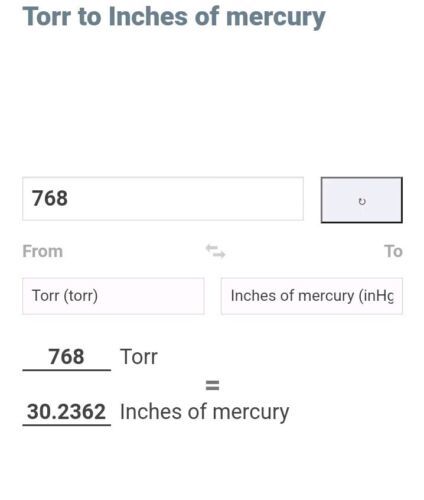Open the Torr (torr) source unit dropdown

pyautogui.click(x=113, y=296)
